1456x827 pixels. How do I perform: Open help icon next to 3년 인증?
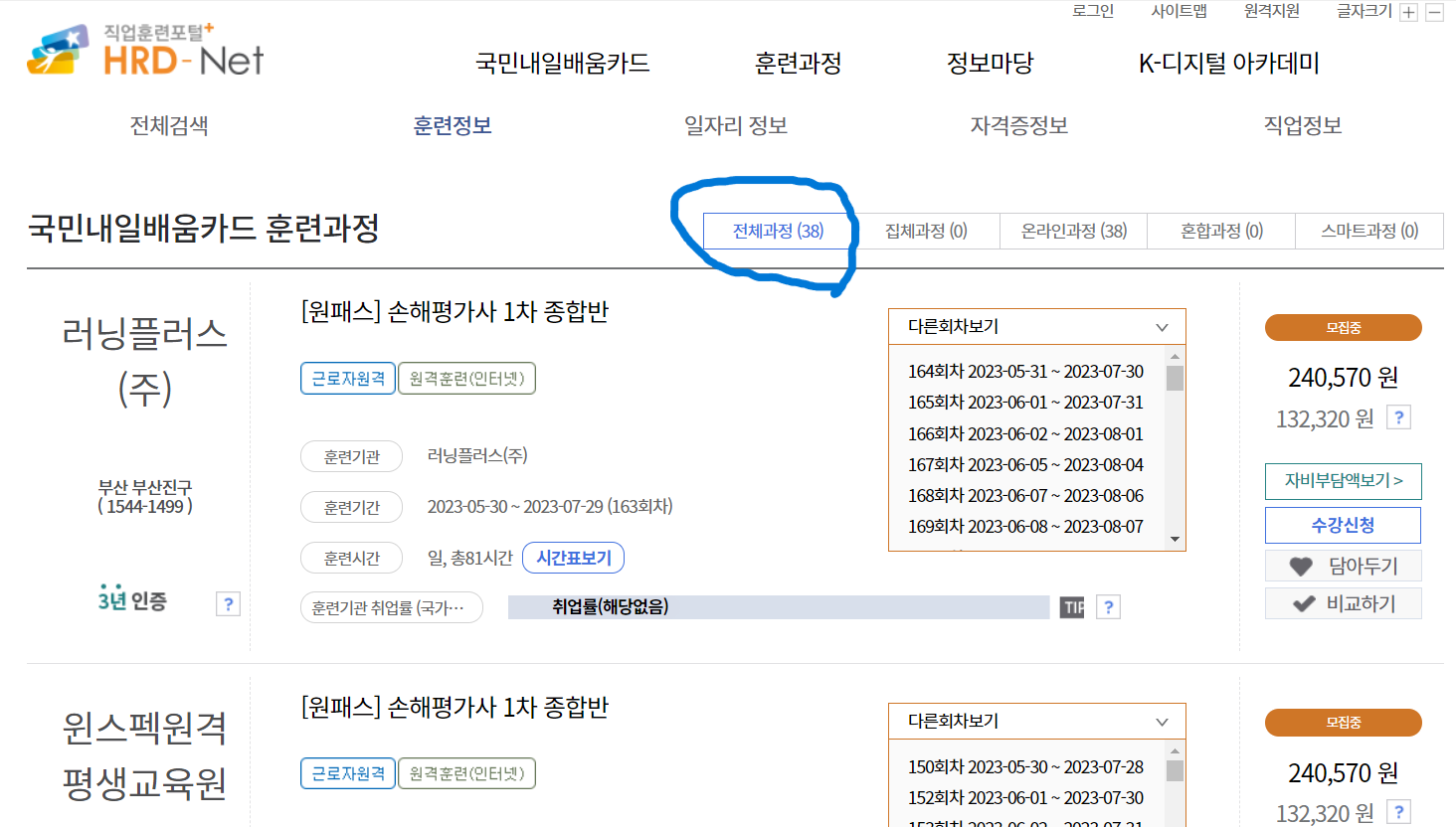229,603
